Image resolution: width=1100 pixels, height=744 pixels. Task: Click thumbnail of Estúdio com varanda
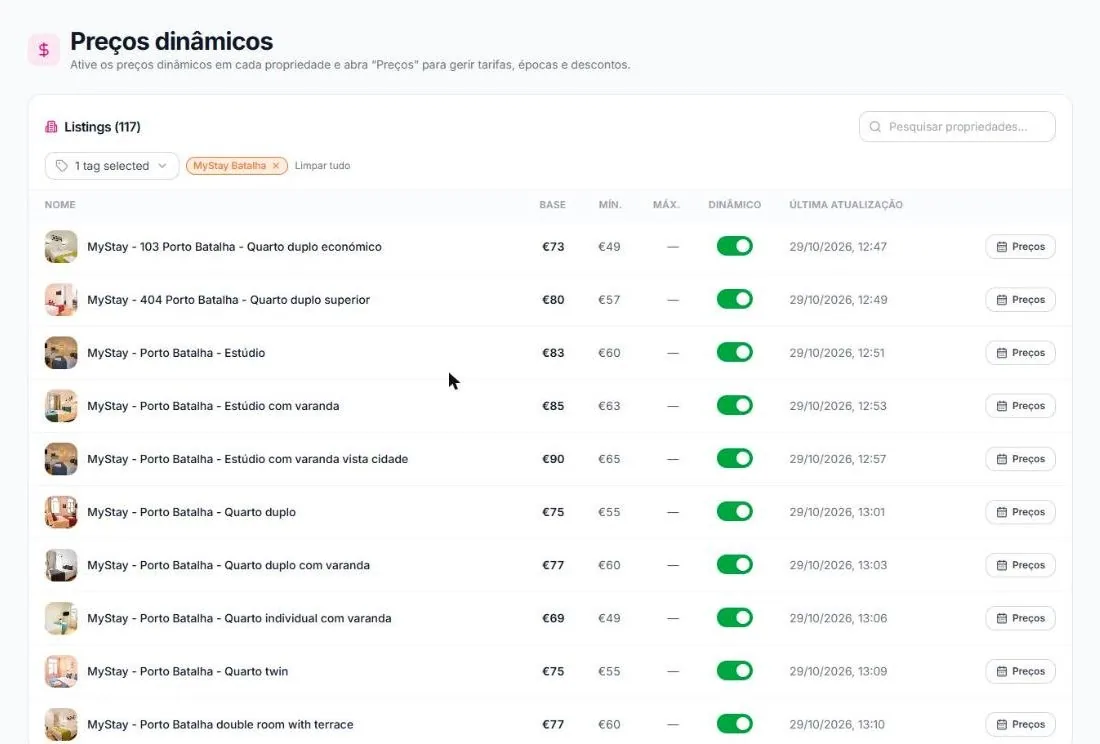coord(61,406)
